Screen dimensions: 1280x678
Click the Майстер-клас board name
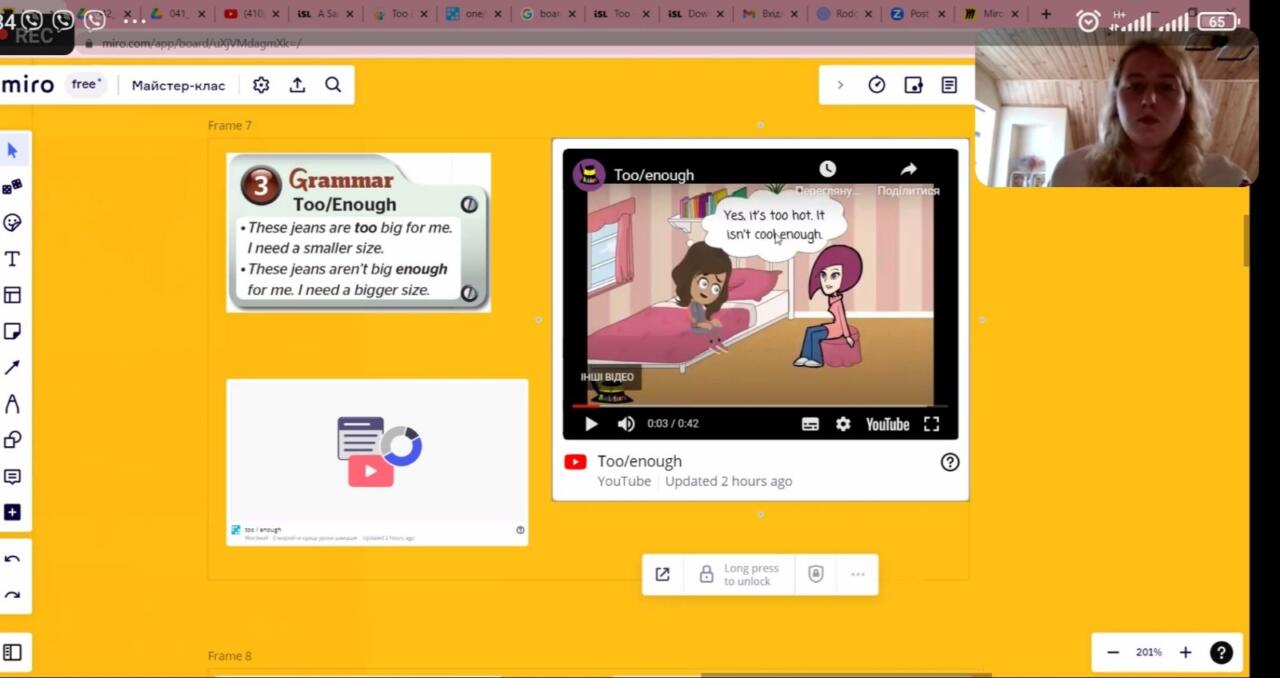pos(178,85)
